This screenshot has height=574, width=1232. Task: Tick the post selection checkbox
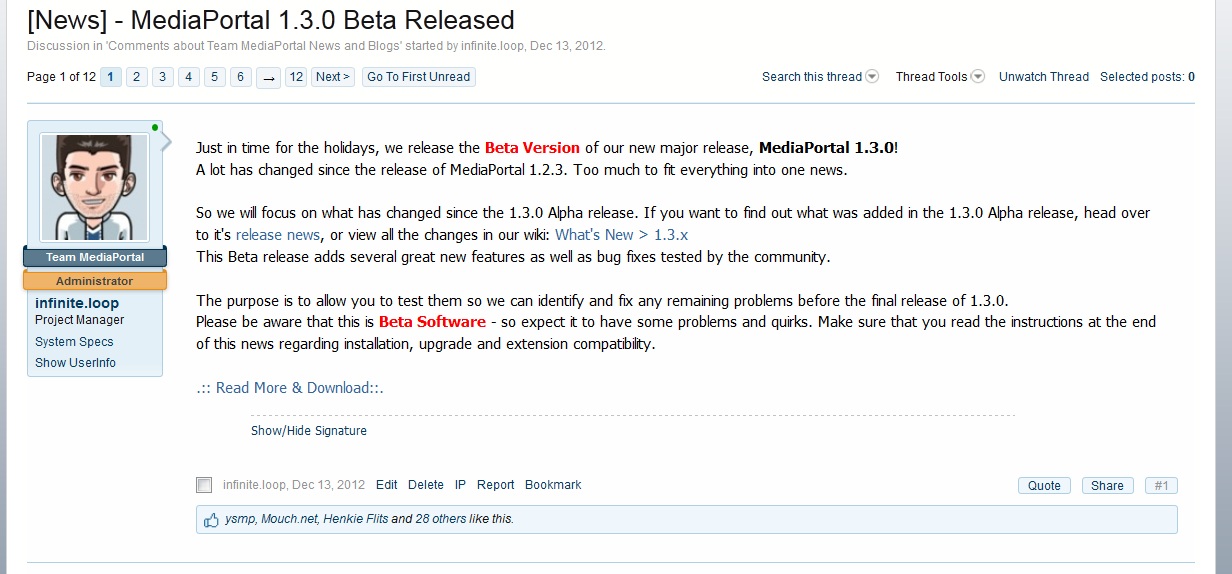pyautogui.click(x=204, y=485)
